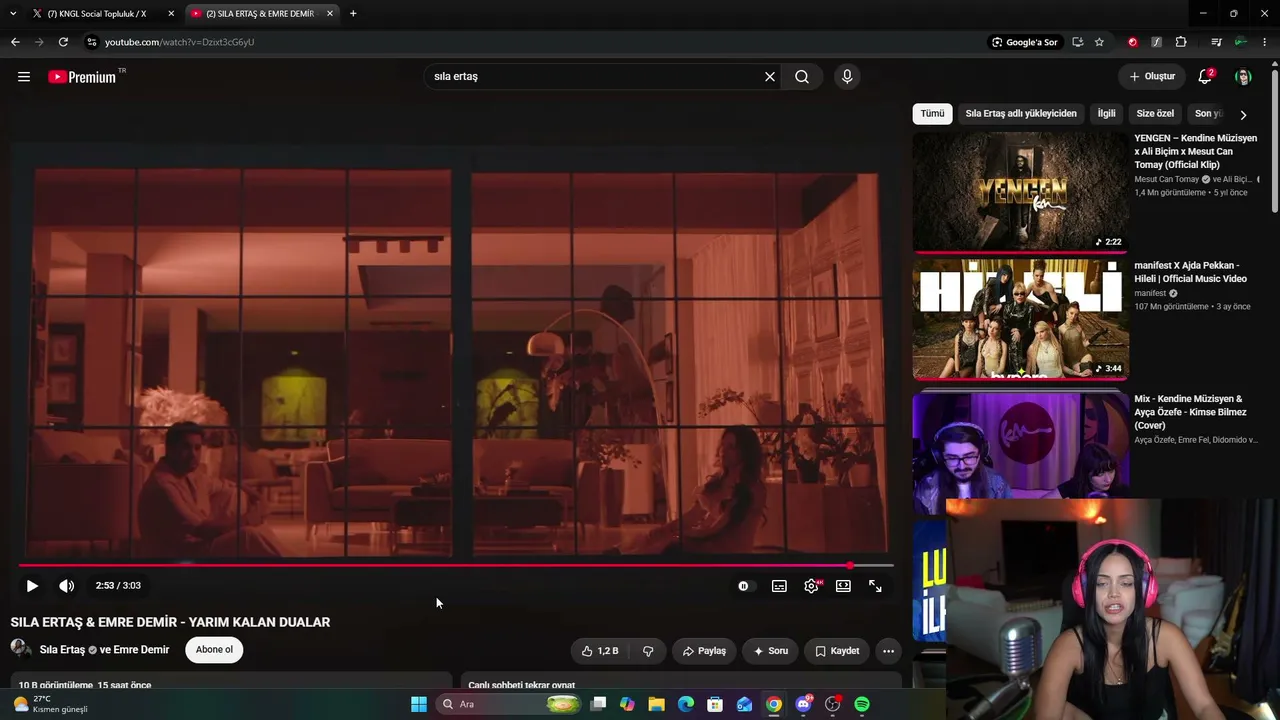Open Chrome profile avatar
This screenshot has width=1280, height=720.
tap(1240, 42)
